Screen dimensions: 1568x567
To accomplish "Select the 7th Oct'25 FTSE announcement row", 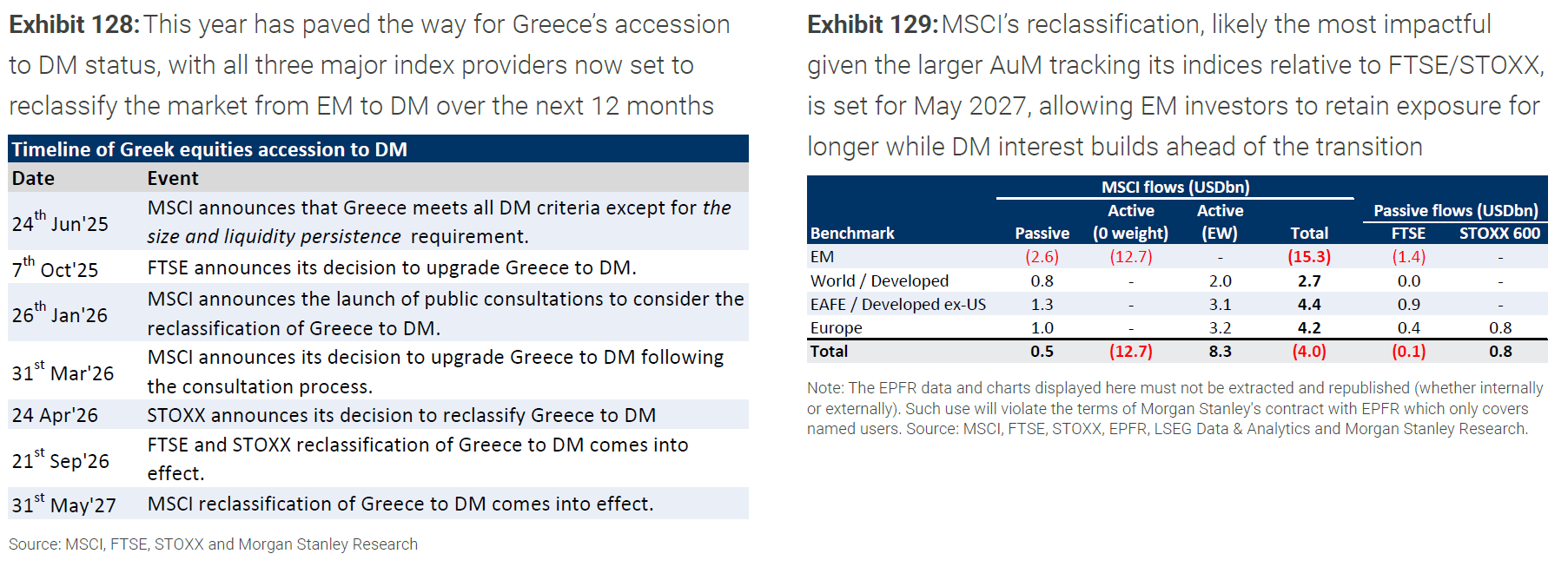I will 378,267.
